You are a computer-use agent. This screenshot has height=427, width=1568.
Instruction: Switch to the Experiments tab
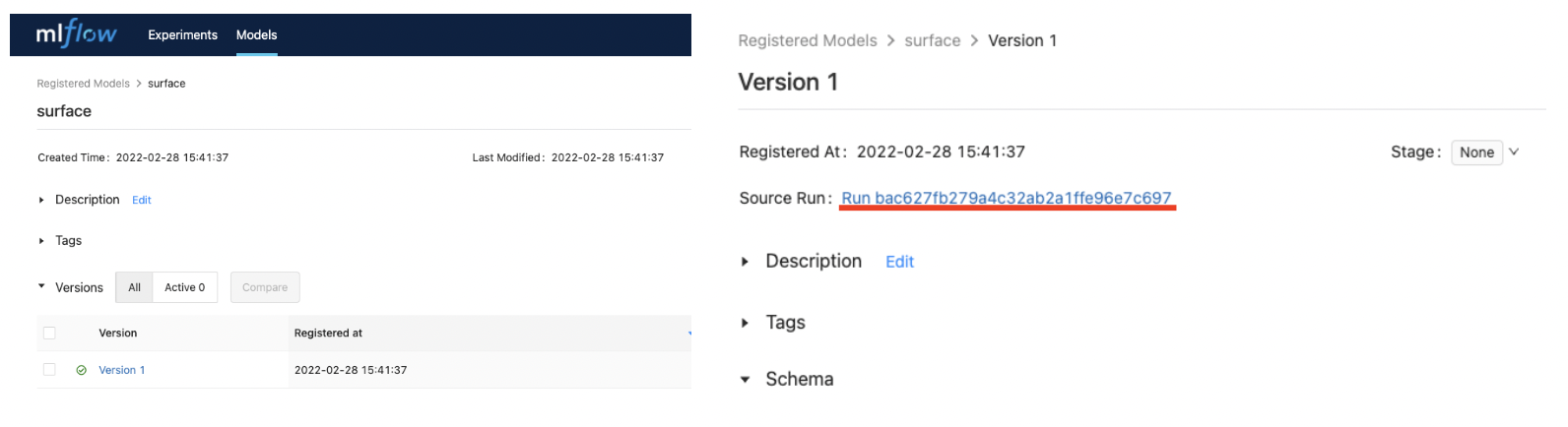(182, 34)
